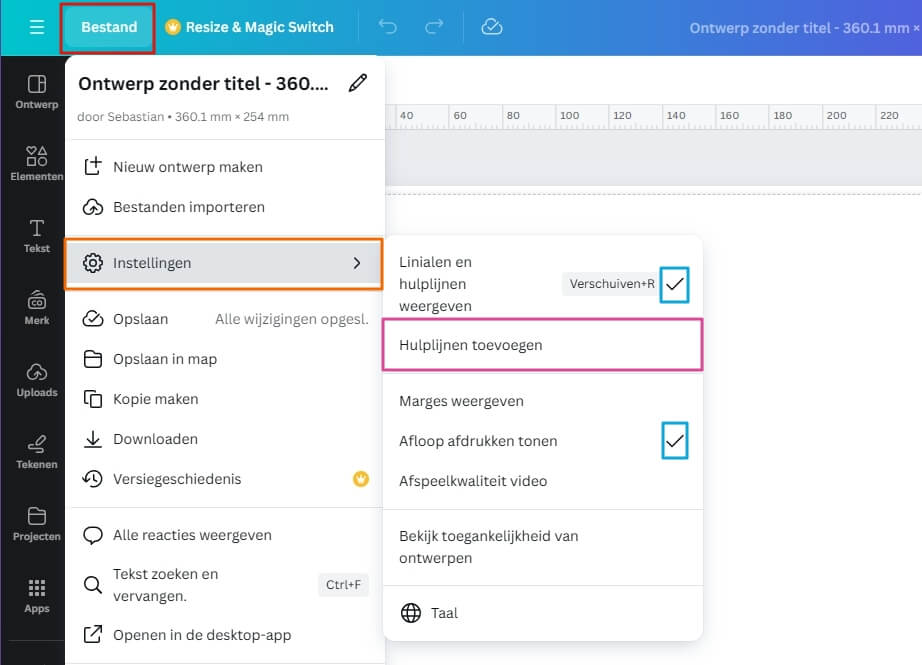Open Tekst zoeken en vervangen

click(x=225, y=584)
